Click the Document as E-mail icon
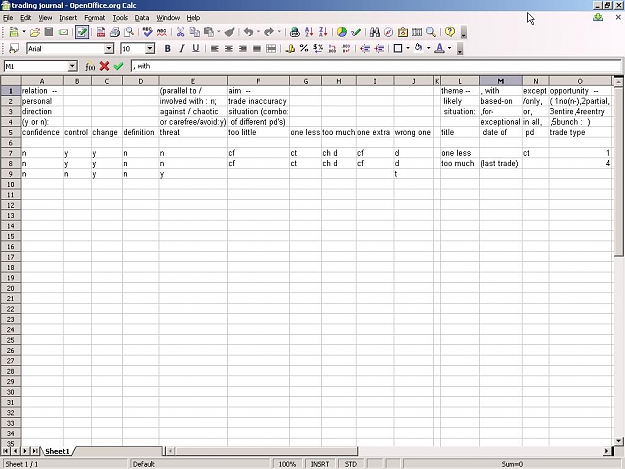Image resolution: width=625 pixels, height=469 pixels. 63,32
